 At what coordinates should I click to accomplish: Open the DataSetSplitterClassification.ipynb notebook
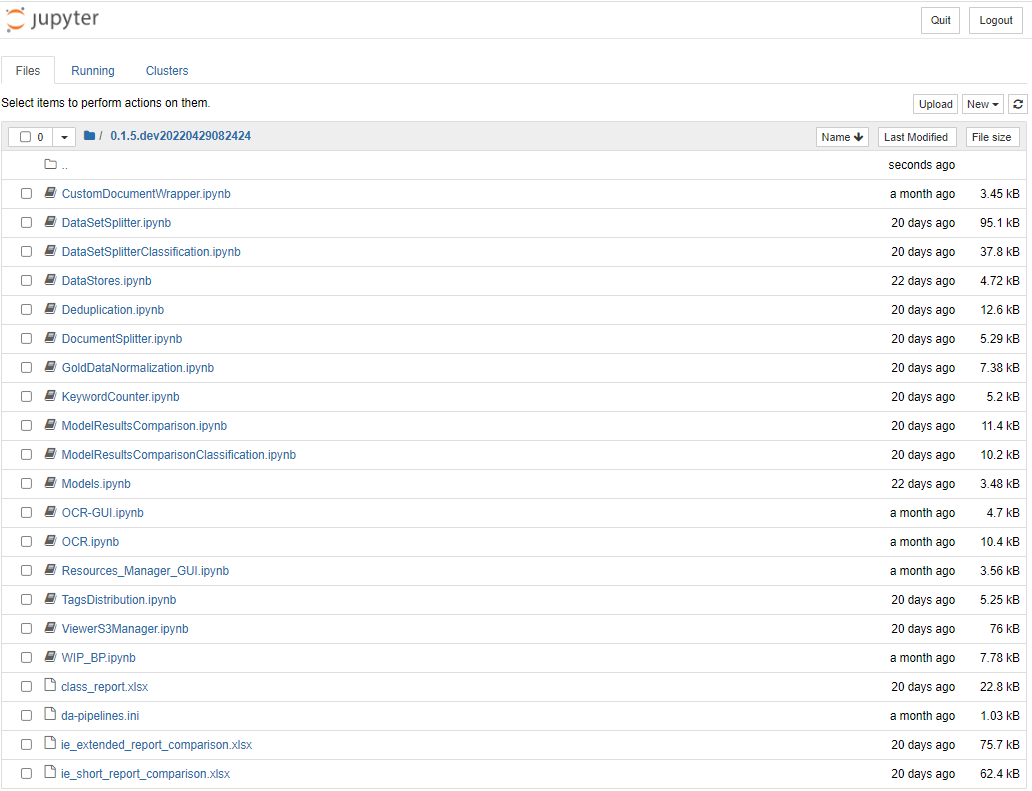151,251
